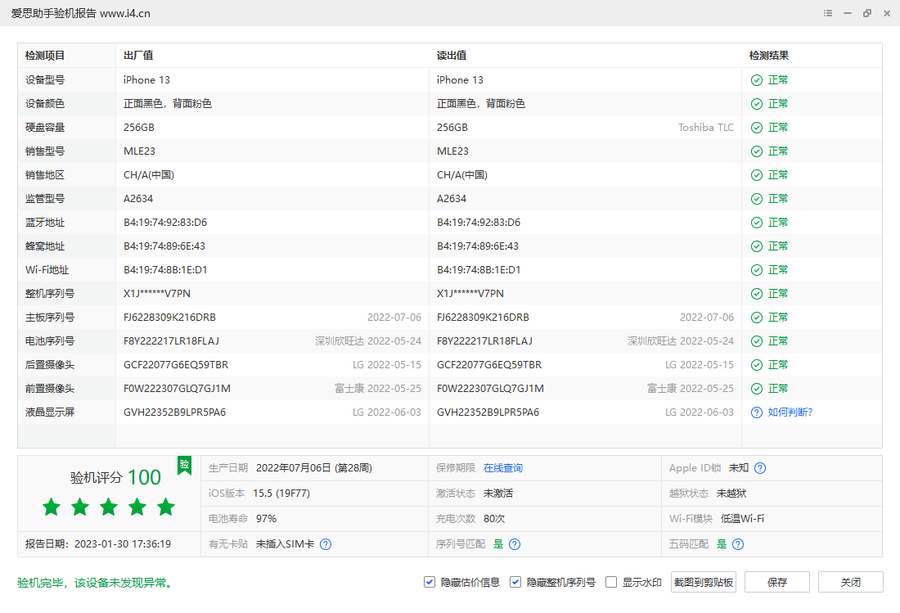Click the factory value MLE23 cell

139,152
